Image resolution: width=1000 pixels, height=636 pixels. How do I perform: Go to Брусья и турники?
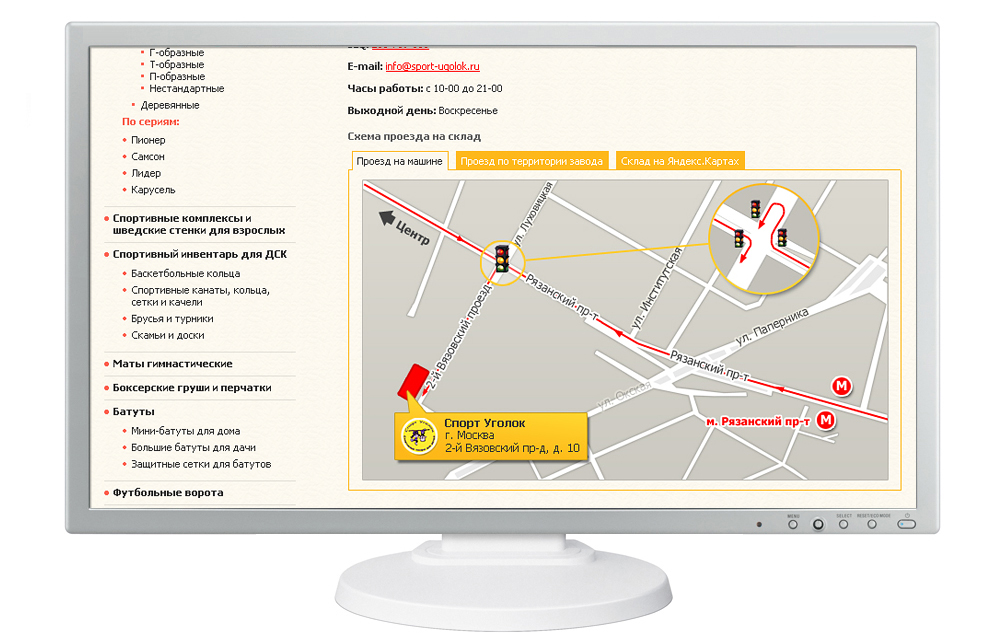[x=172, y=319]
